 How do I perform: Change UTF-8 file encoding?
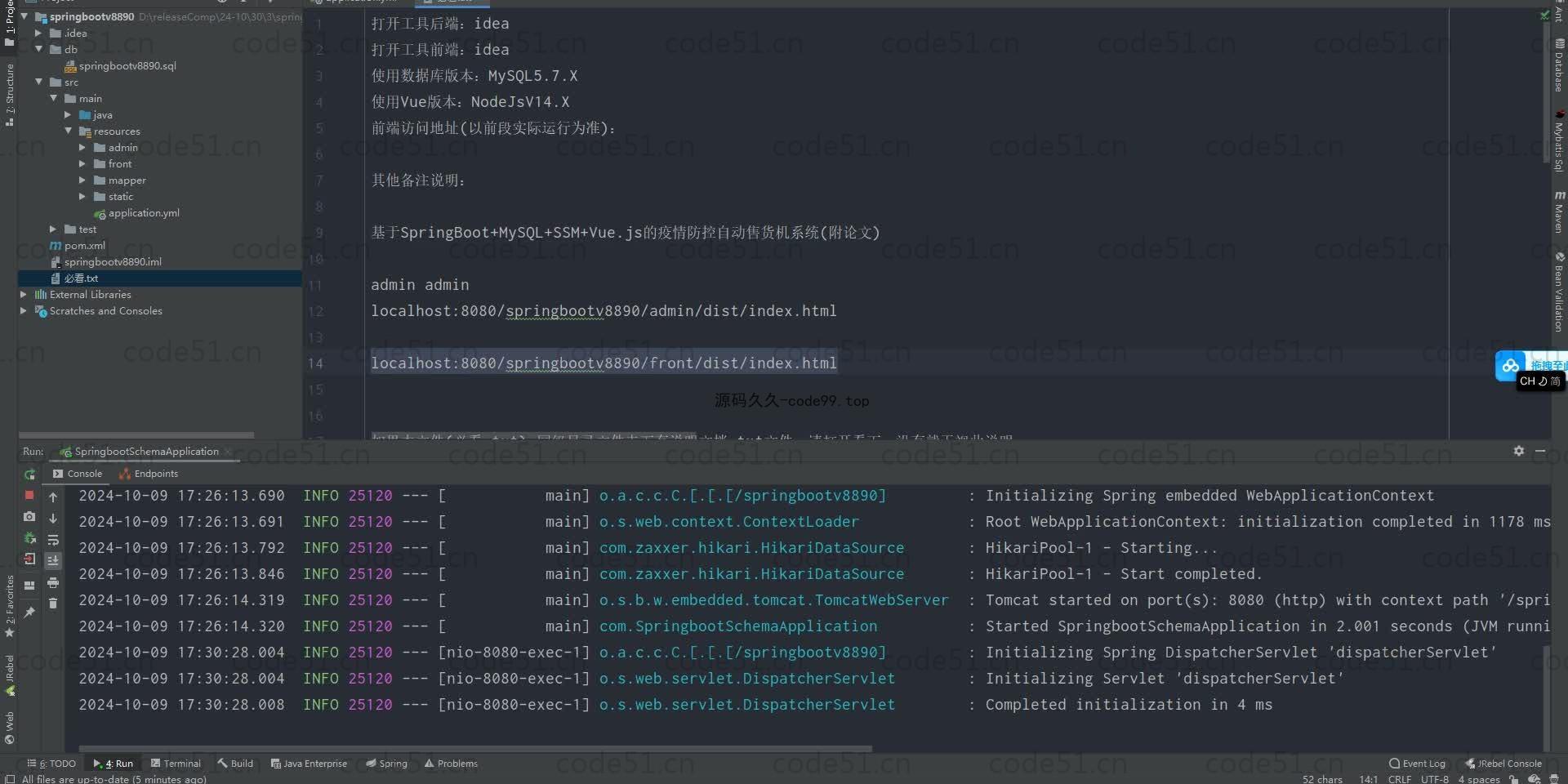coord(1435,779)
